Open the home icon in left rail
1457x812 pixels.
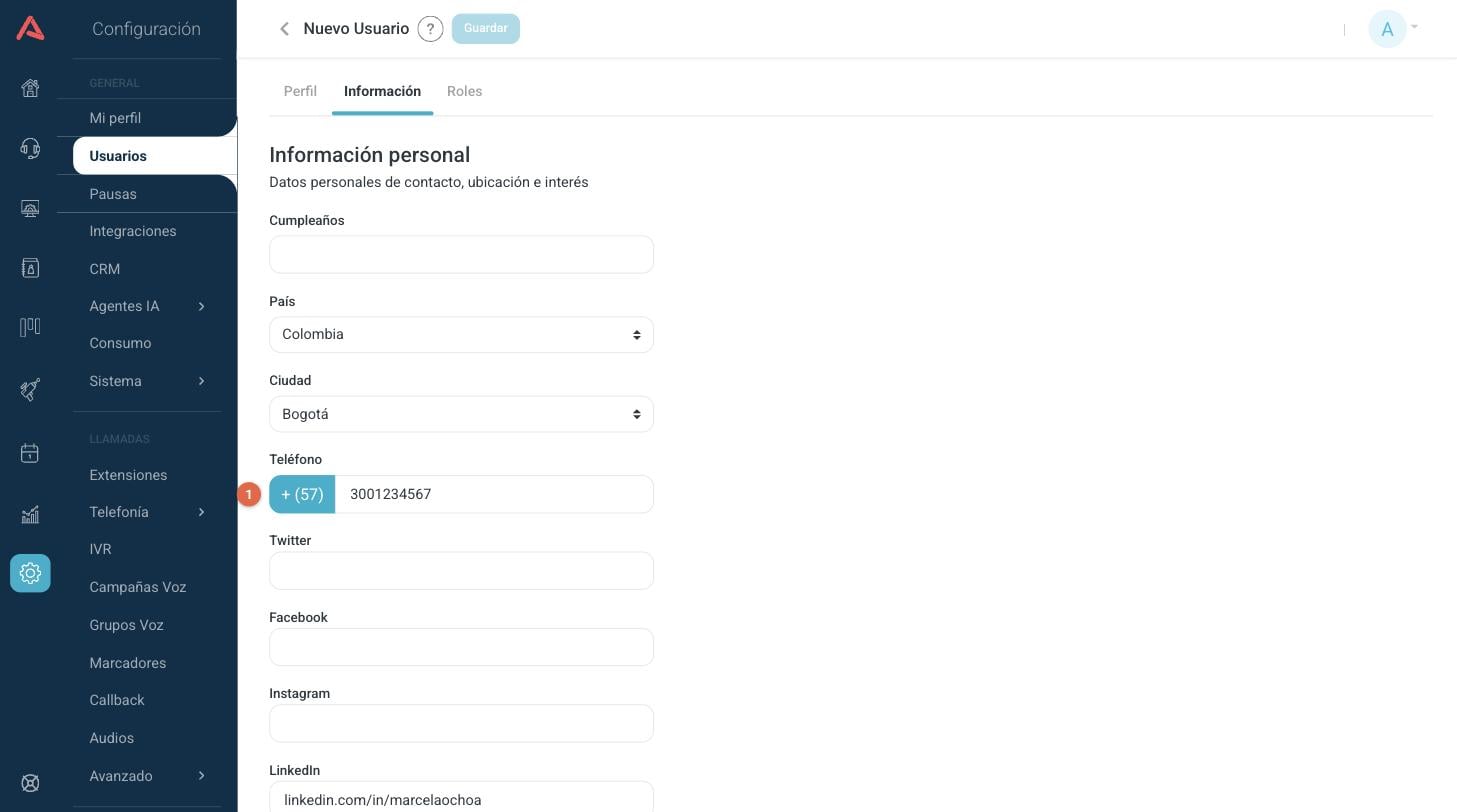pos(30,88)
